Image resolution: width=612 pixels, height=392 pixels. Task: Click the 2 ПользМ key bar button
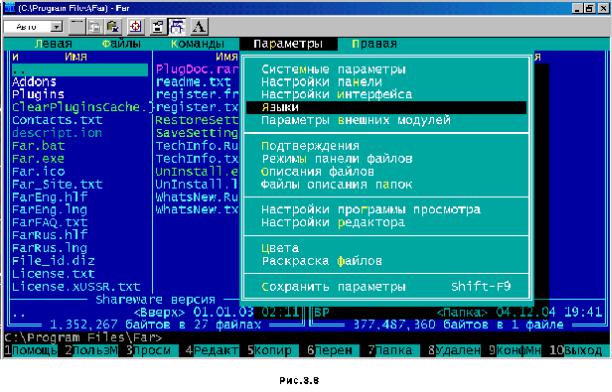(x=91, y=351)
